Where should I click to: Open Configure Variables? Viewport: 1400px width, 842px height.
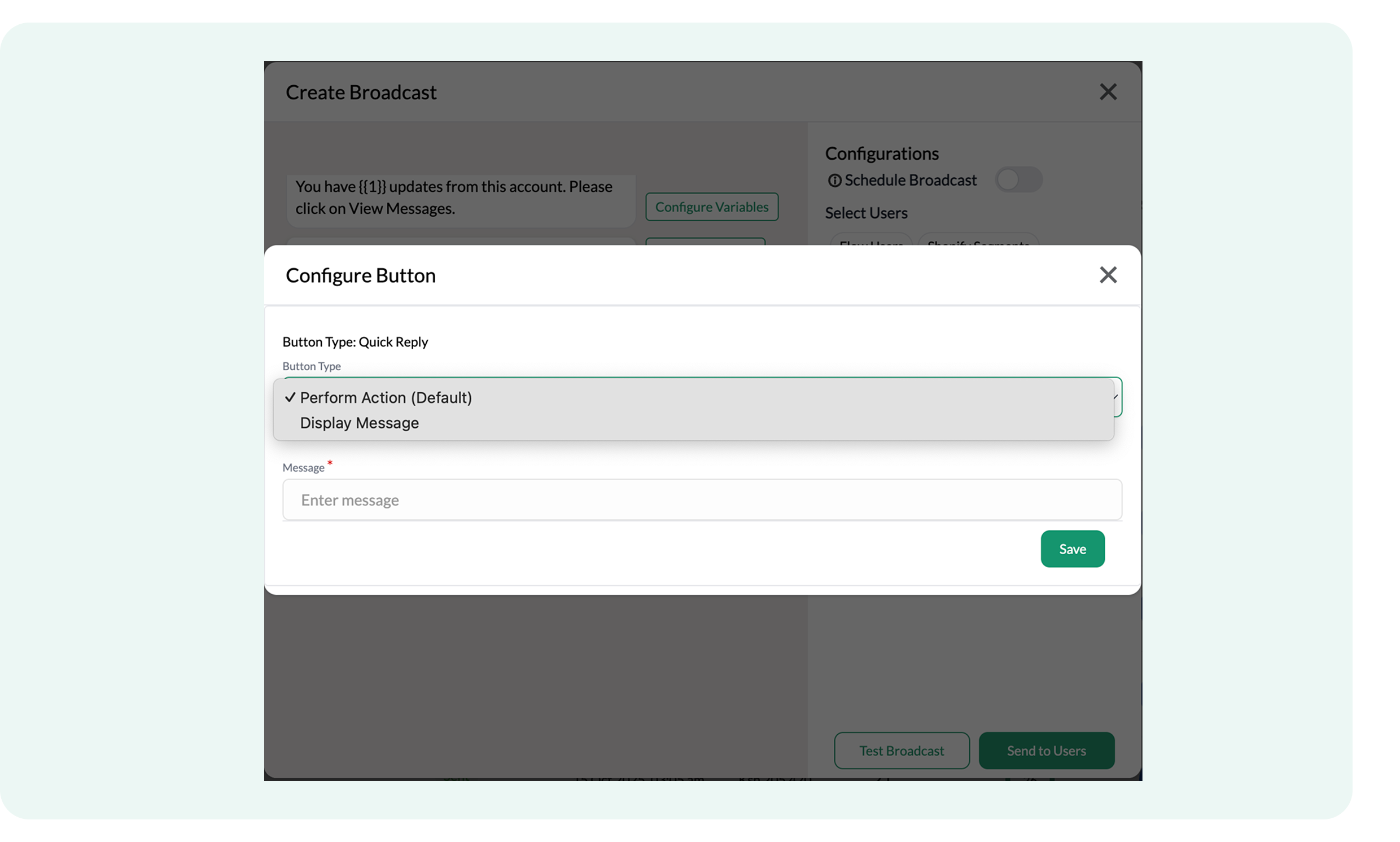(711, 207)
